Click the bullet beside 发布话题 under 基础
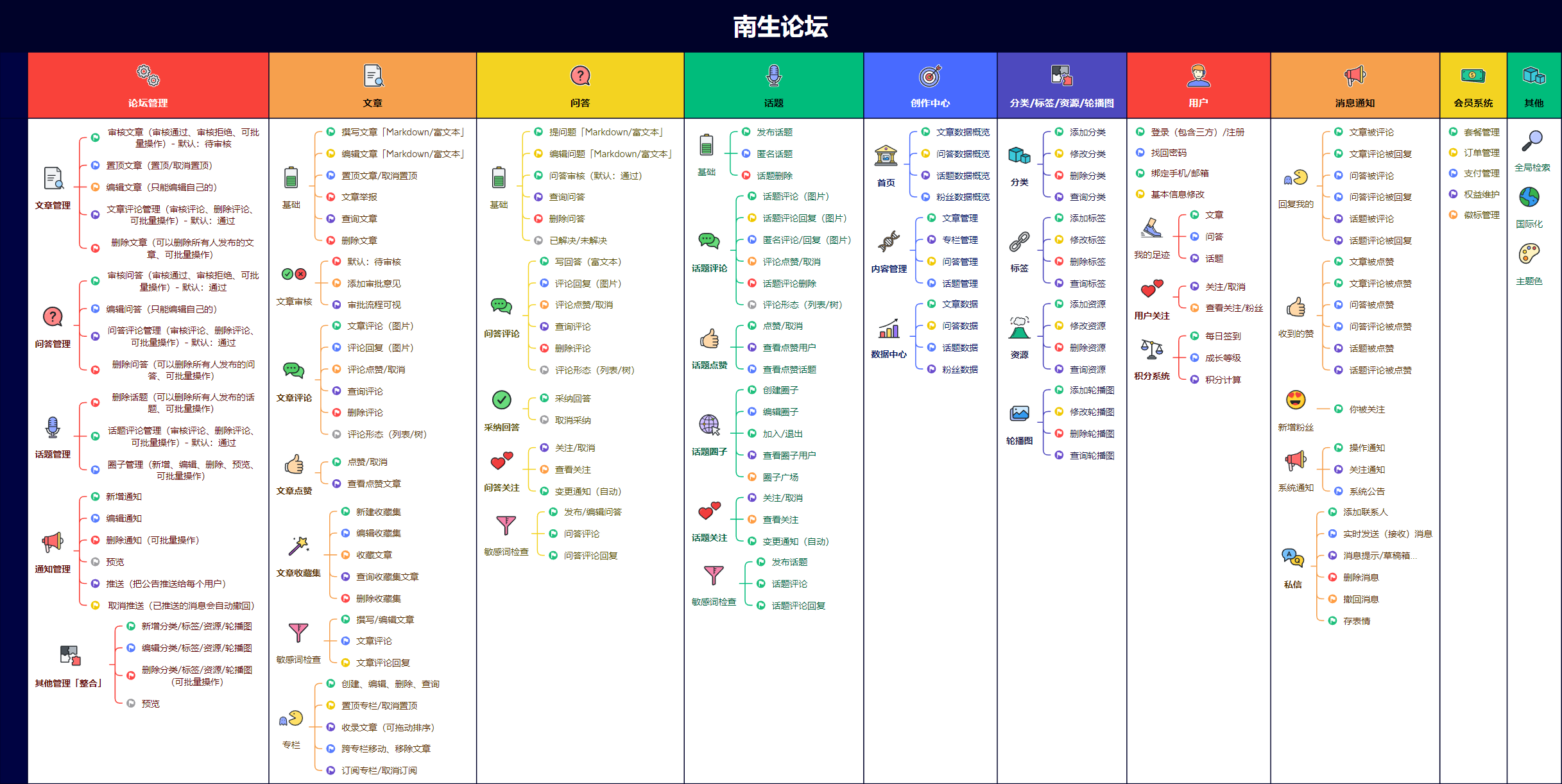Viewport: 1562px width, 784px height. tap(746, 132)
